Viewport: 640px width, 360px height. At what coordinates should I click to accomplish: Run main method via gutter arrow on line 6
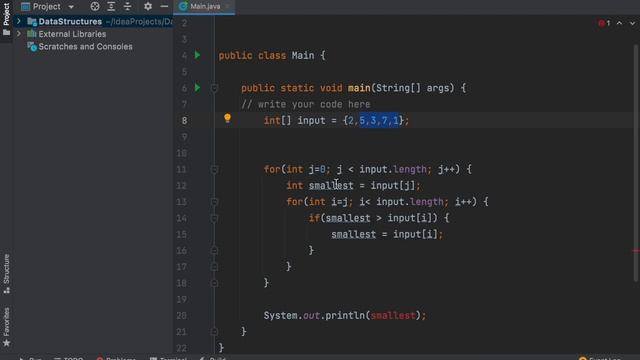198,88
